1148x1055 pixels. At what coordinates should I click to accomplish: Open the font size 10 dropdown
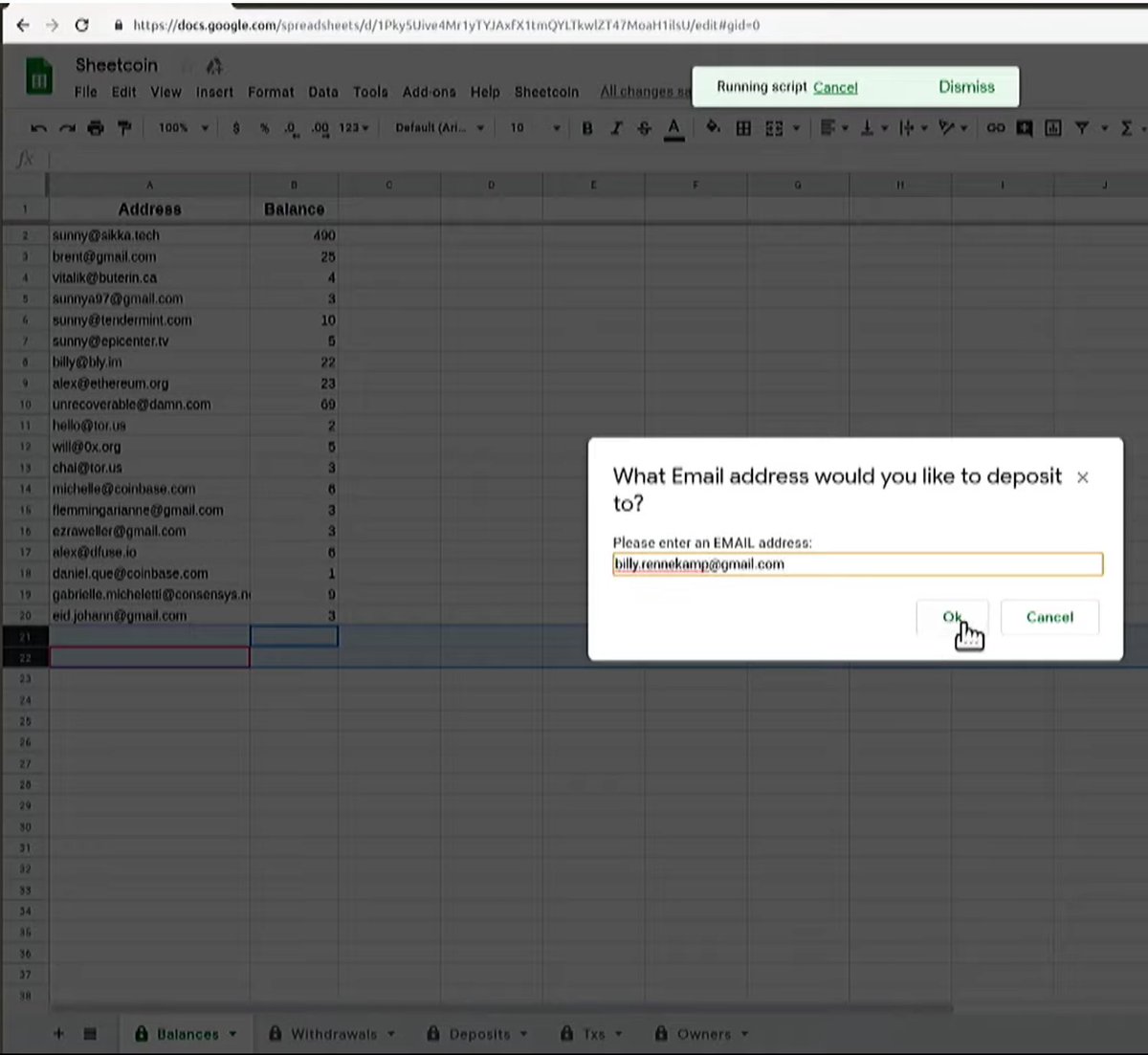point(535,128)
